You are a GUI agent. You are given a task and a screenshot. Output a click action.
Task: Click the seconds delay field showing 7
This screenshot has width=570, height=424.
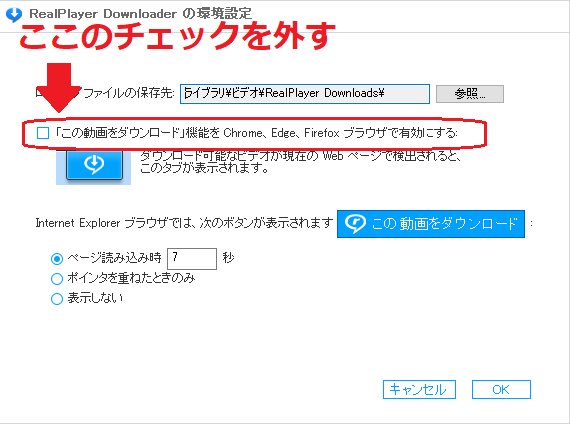192,259
